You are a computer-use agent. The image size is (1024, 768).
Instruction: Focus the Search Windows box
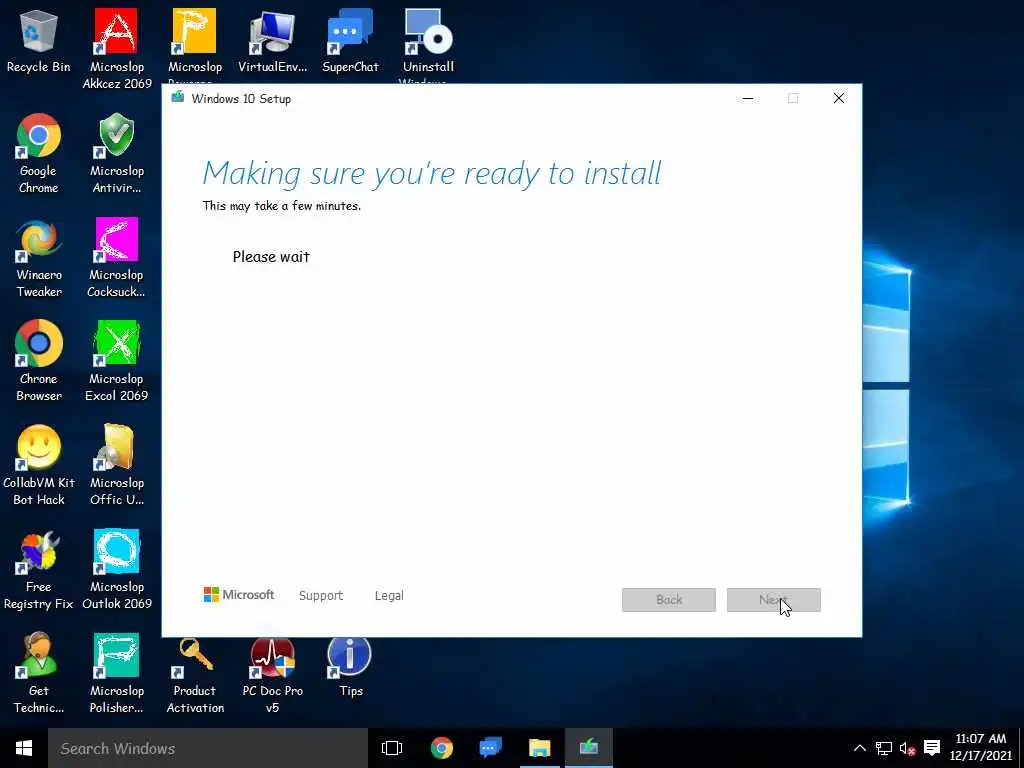click(x=208, y=748)
